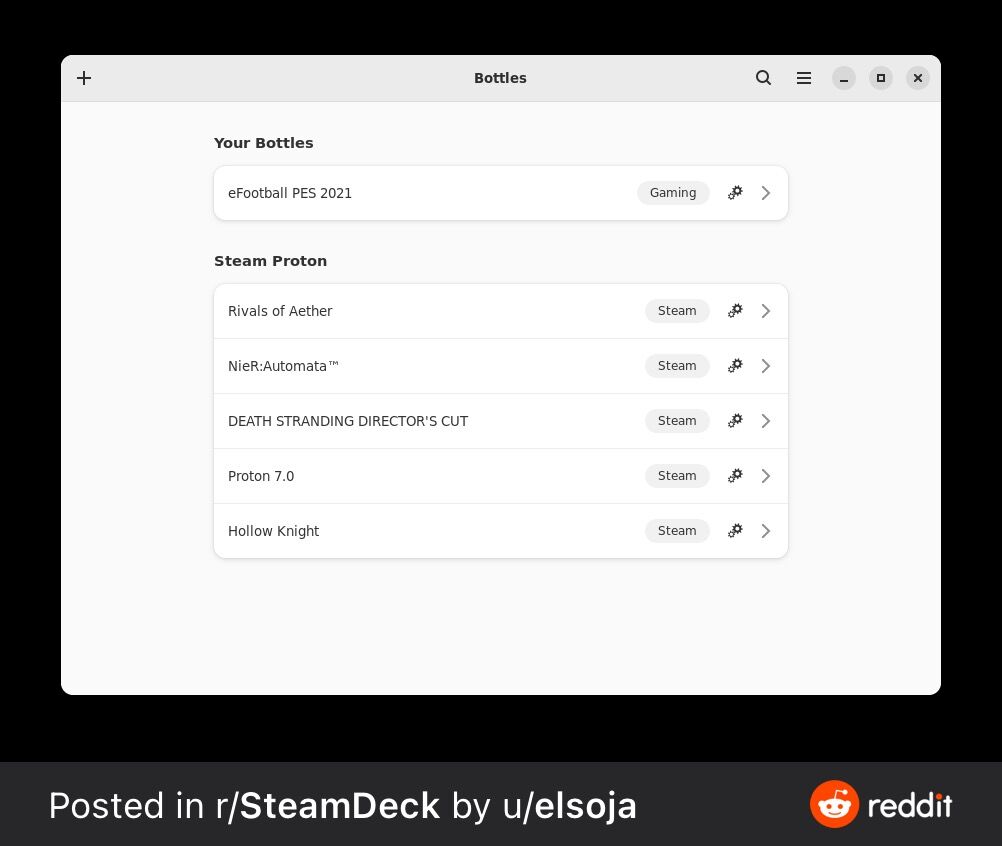
Task: Click the Gaming tag on eFootball PES 2021
Action: [673, 193]
